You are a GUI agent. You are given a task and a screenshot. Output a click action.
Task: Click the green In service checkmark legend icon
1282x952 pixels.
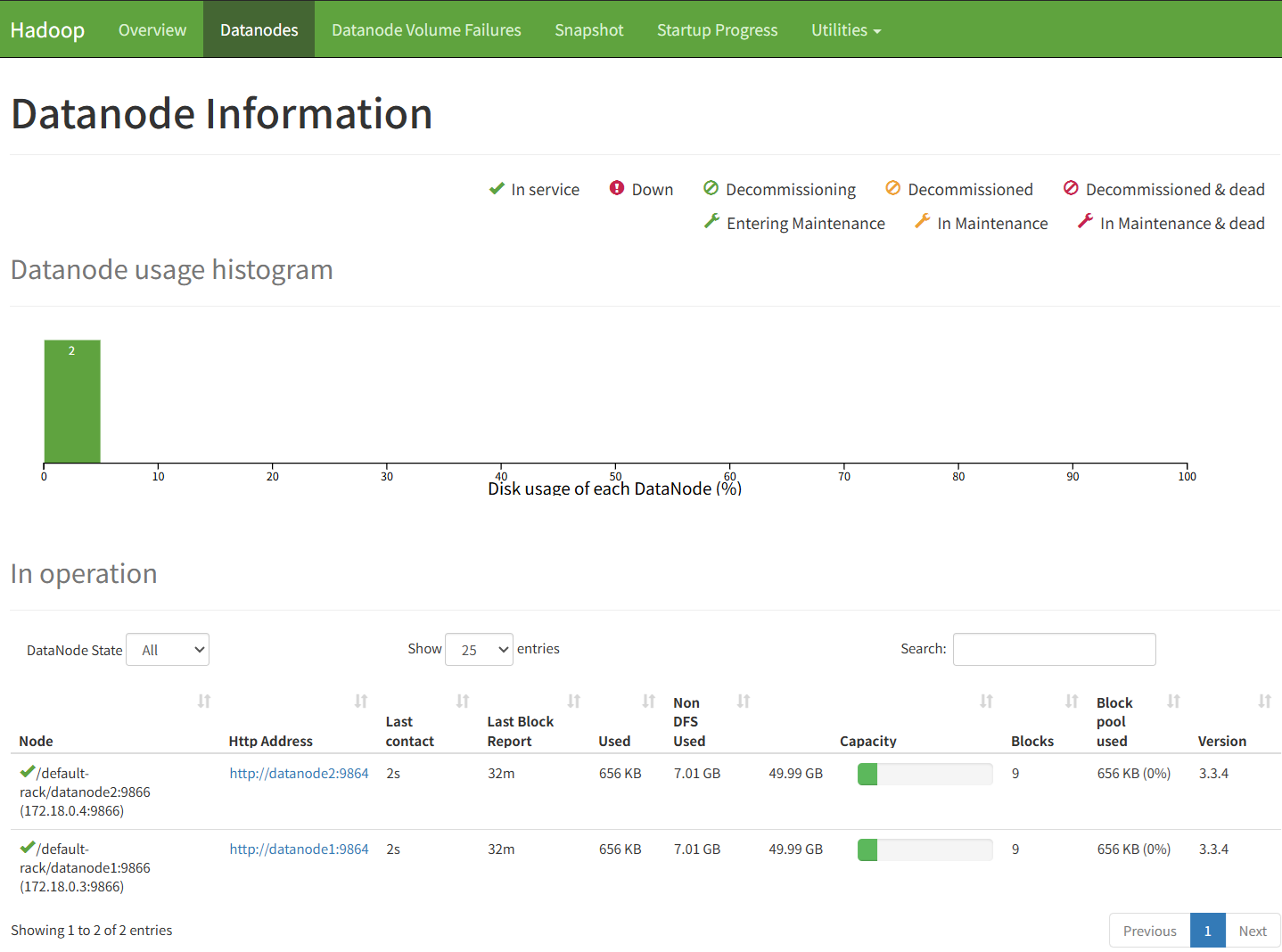pyautogui.click(x=497, y=189)
